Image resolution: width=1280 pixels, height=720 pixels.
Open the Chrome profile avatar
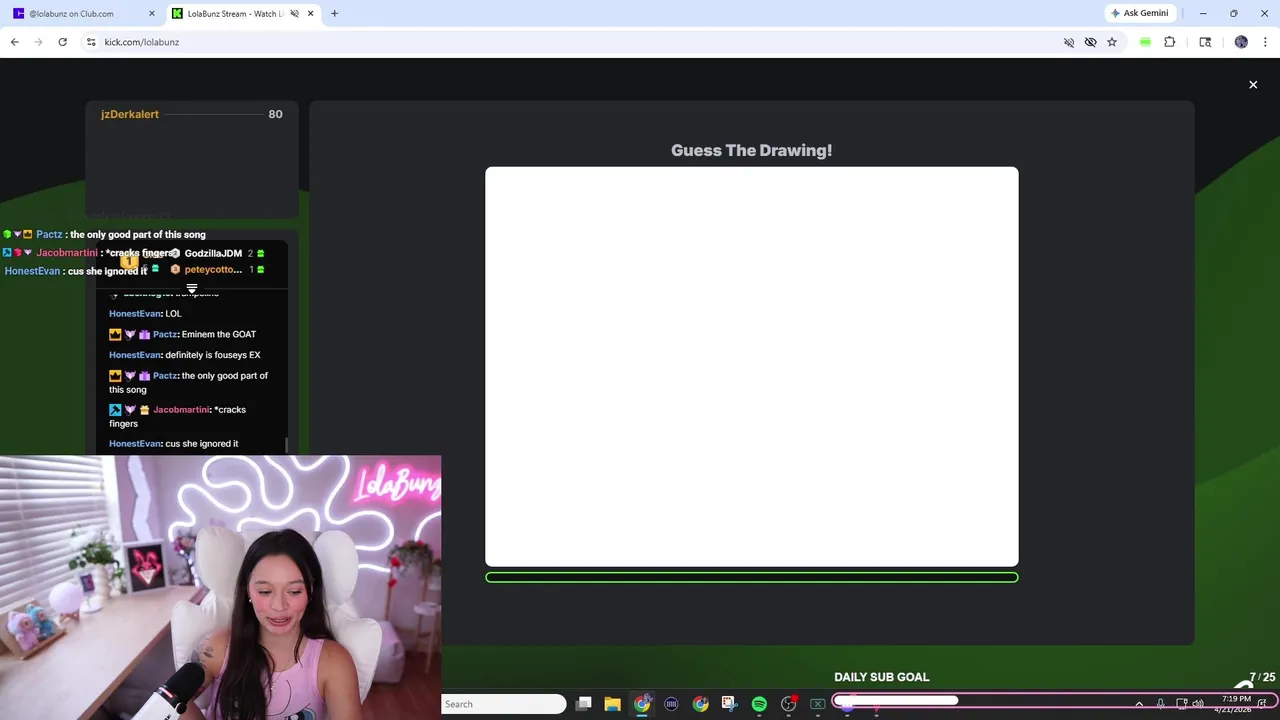[x=1241, y=42]
